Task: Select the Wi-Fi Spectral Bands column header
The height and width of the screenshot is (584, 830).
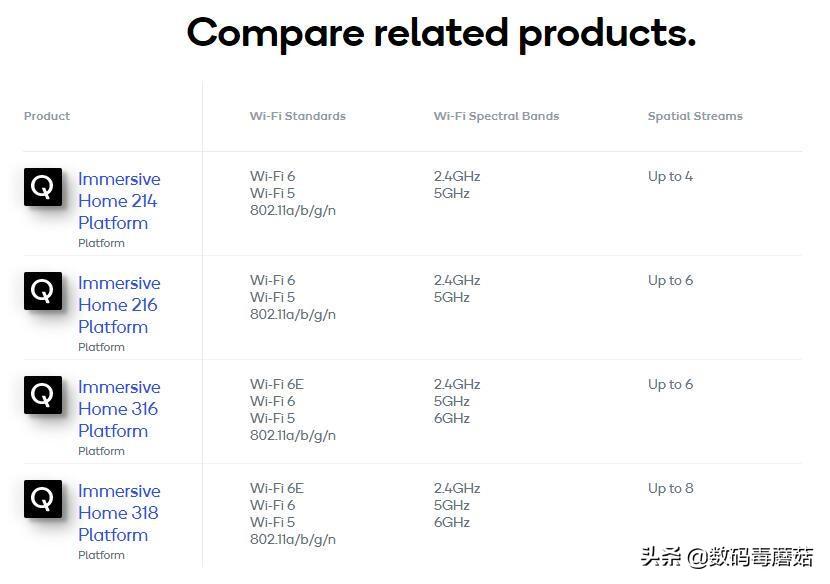Action: 497,116
